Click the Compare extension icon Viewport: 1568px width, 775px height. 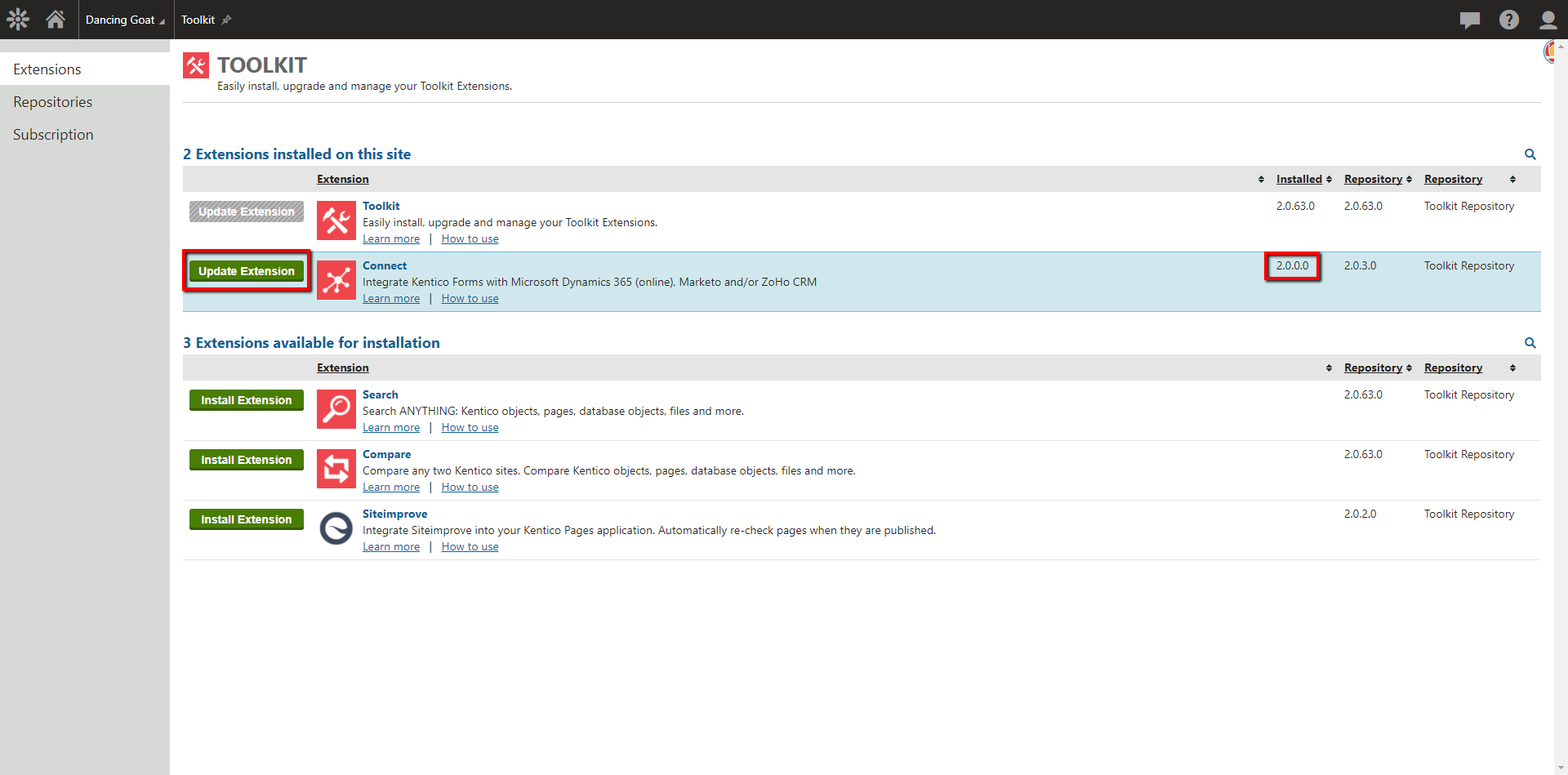(x=336, y=469)
